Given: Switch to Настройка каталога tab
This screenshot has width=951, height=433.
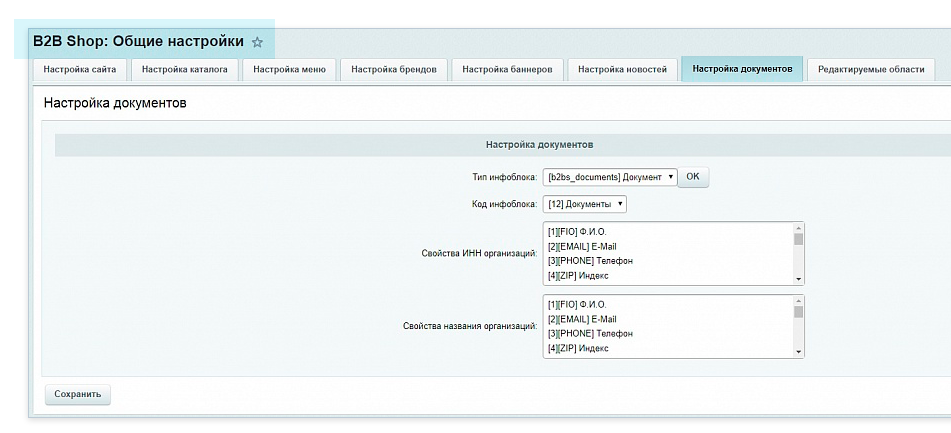Looking at the screenshot, I should point(185,70).
